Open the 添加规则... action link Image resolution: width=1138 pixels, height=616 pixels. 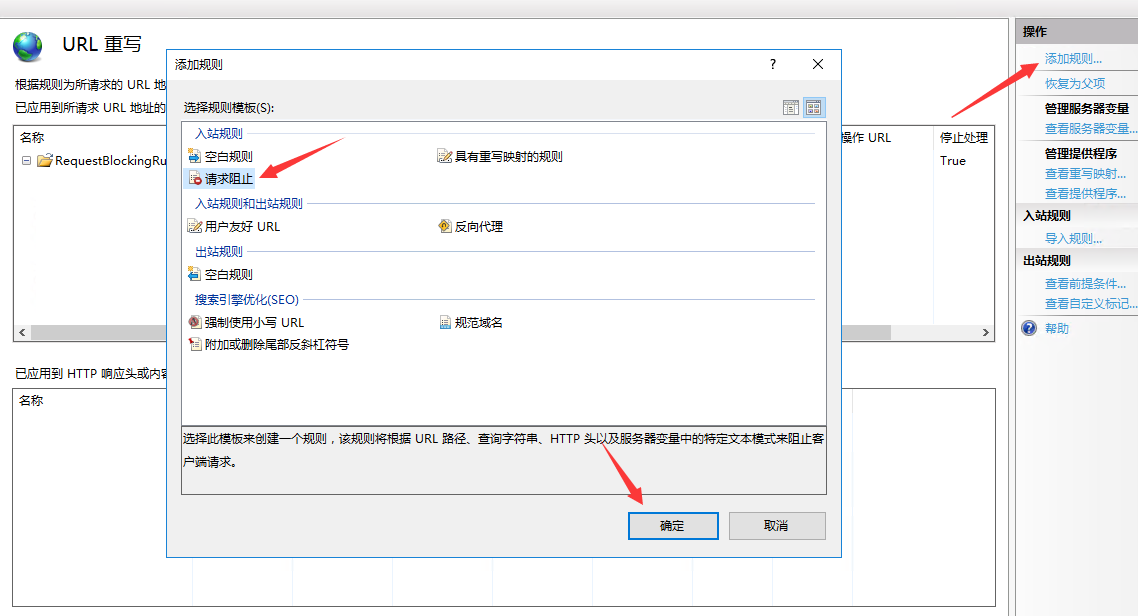(1073, 59)
